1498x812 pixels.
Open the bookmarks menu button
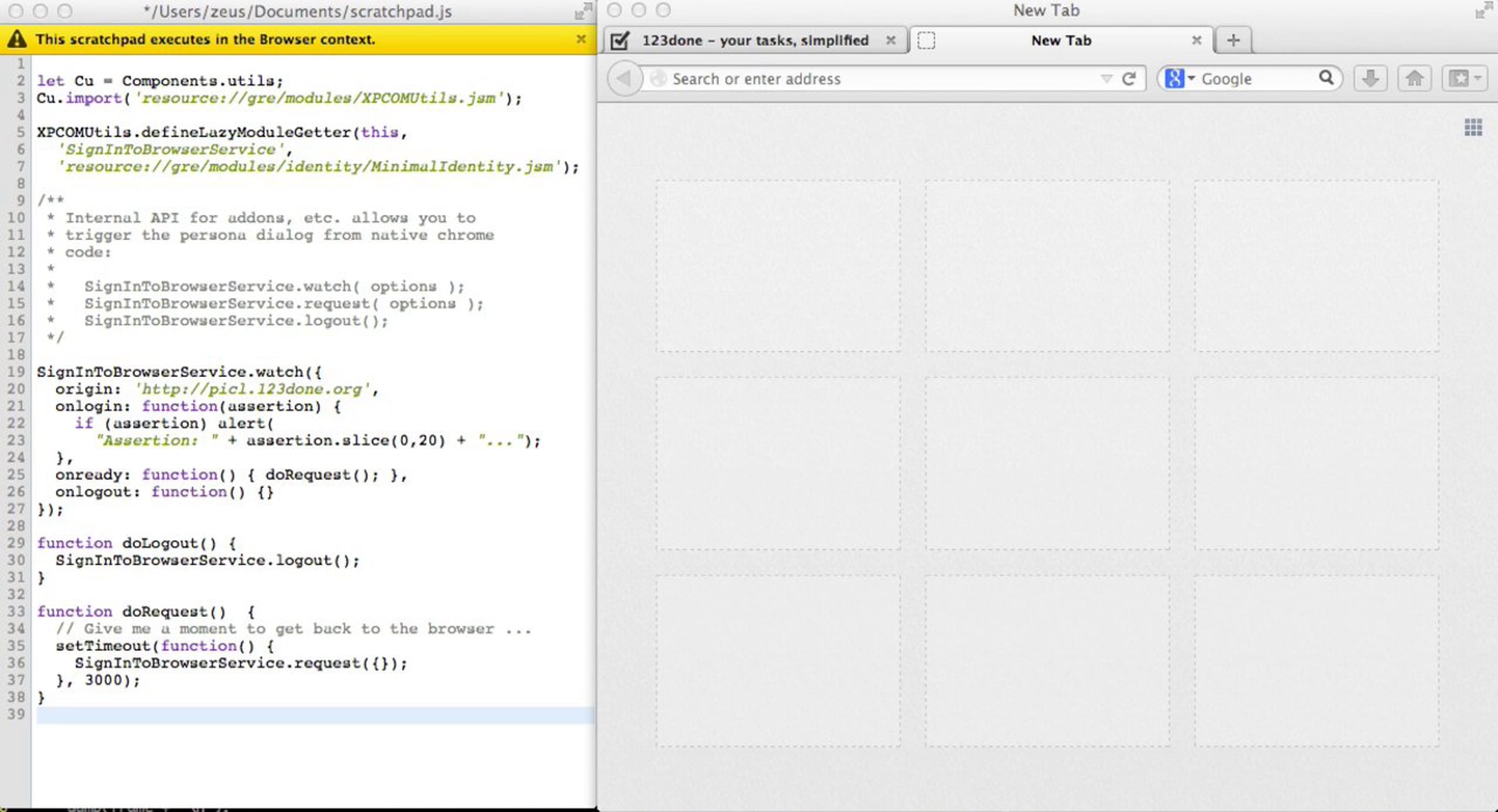point(1465,79)
